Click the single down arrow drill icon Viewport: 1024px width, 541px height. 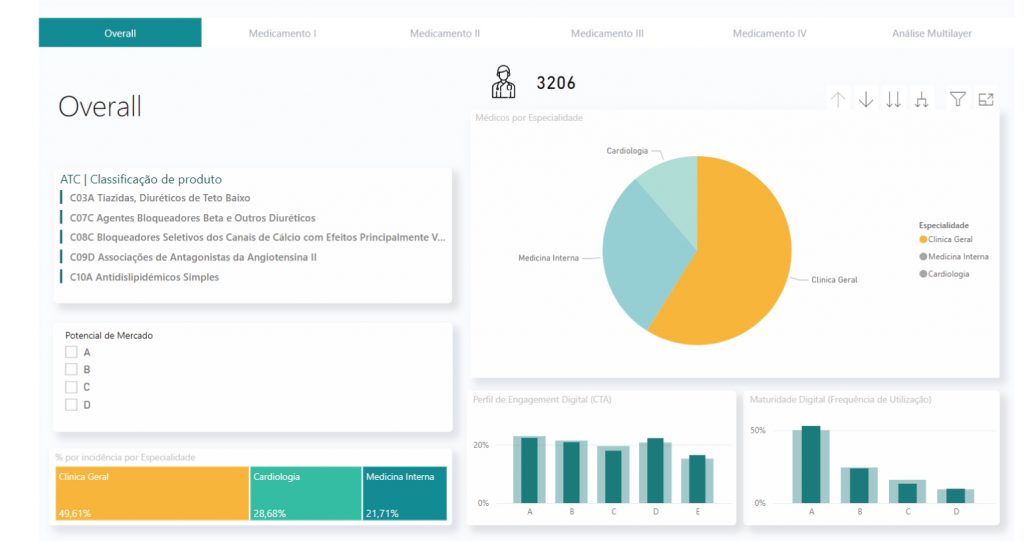[866, 99]
